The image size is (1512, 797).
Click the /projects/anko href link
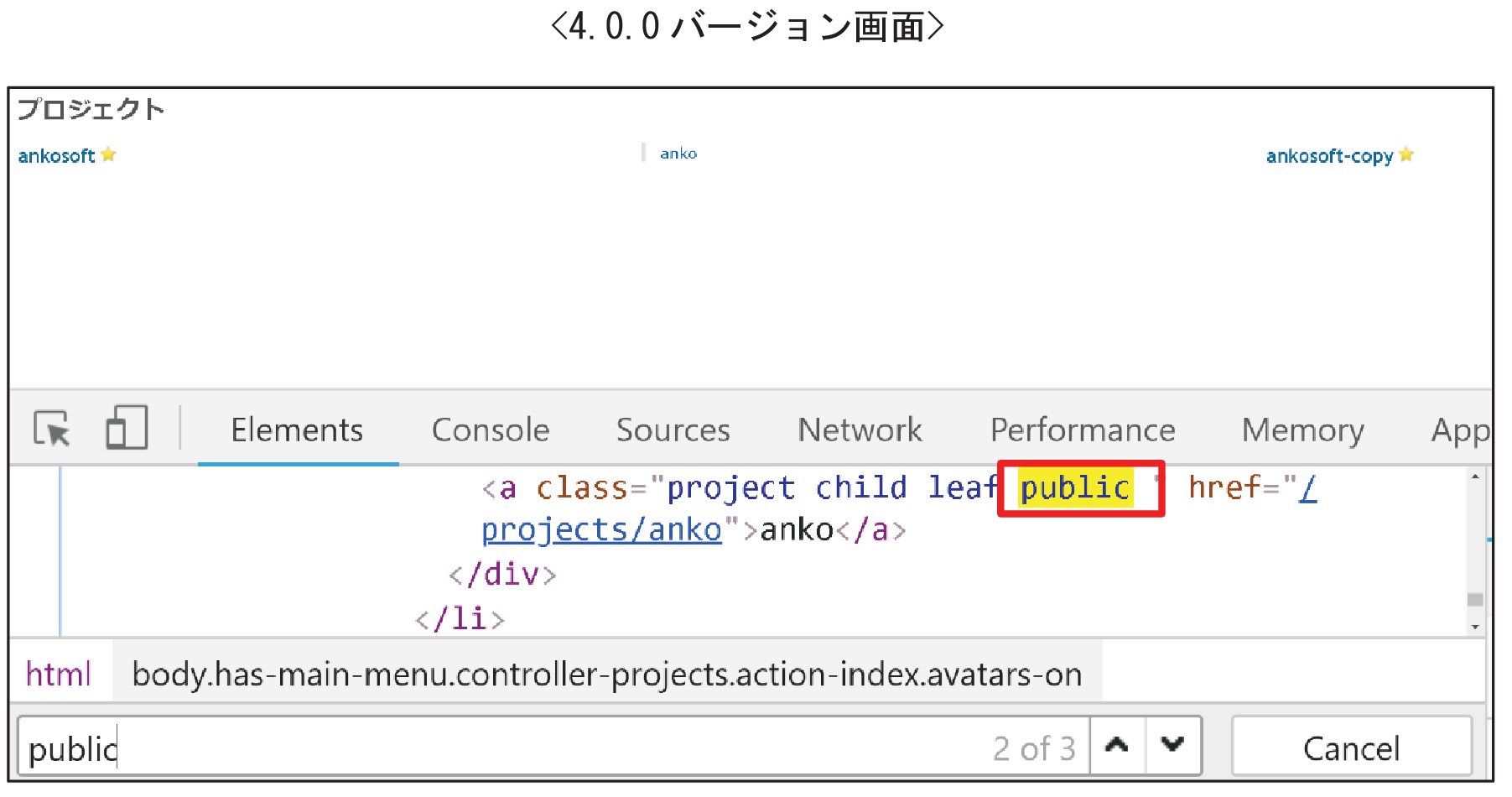[x=600, y=529]
